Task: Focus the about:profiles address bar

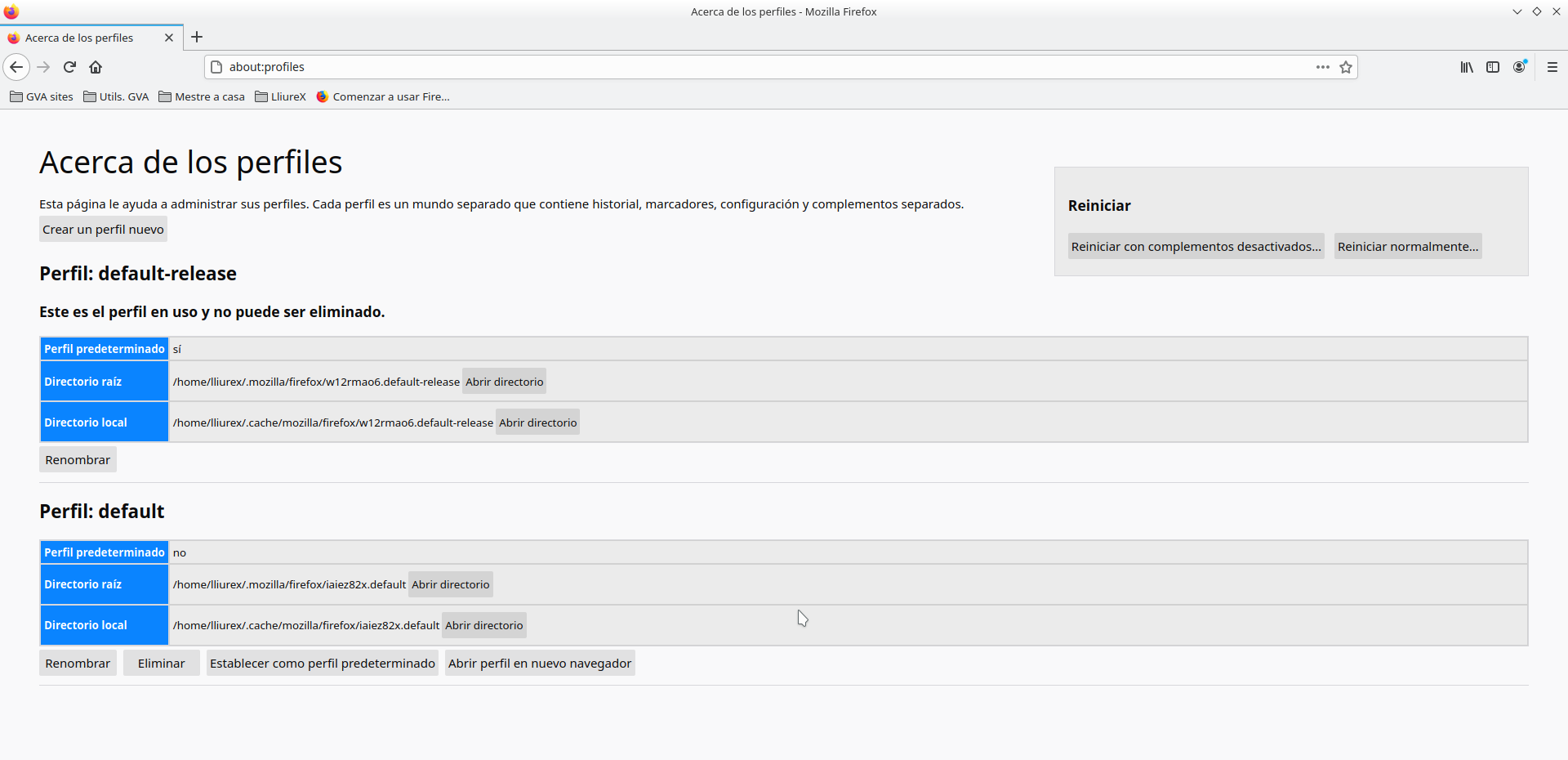Action: coord(735,67)
